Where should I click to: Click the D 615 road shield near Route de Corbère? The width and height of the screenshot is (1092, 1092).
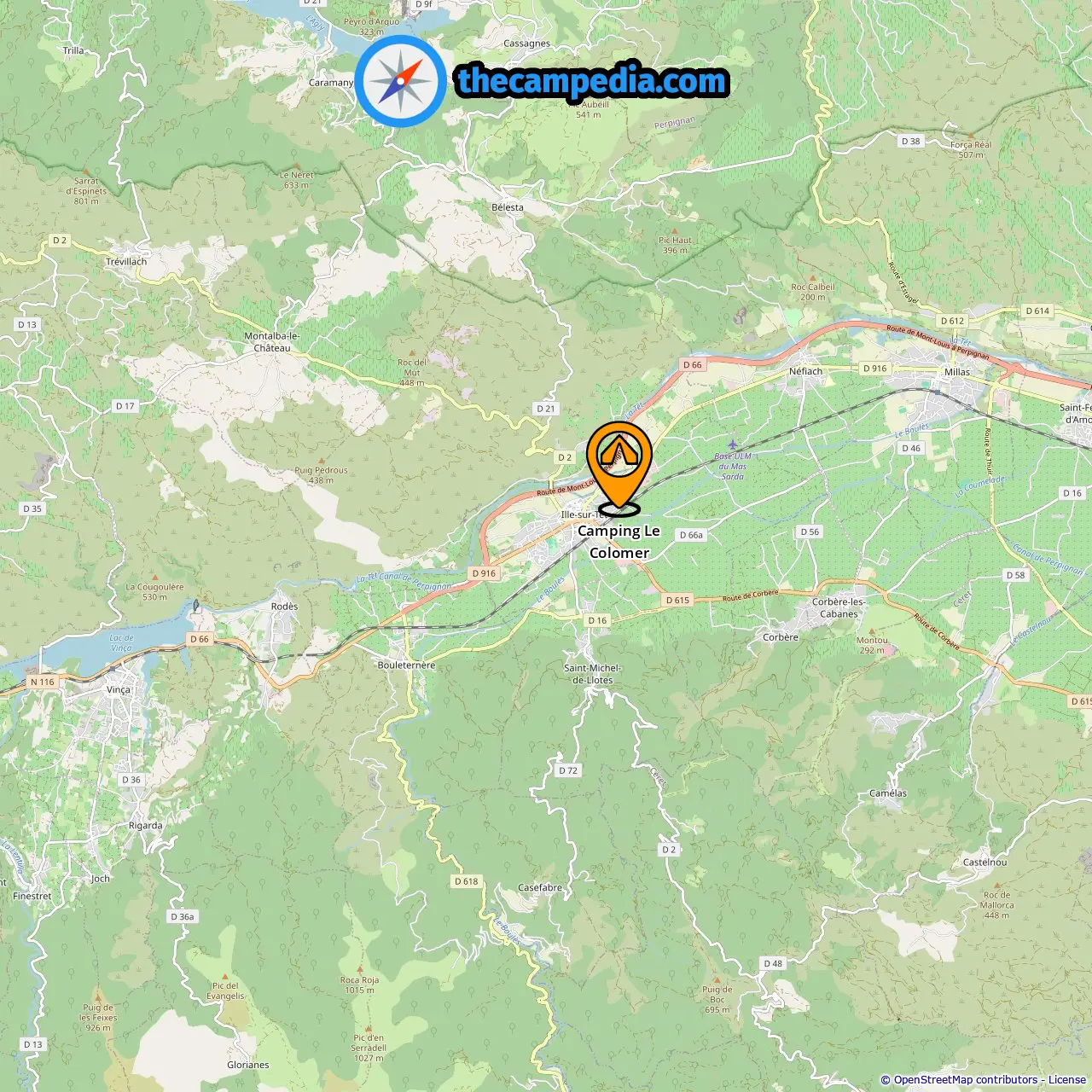point(677,600)
